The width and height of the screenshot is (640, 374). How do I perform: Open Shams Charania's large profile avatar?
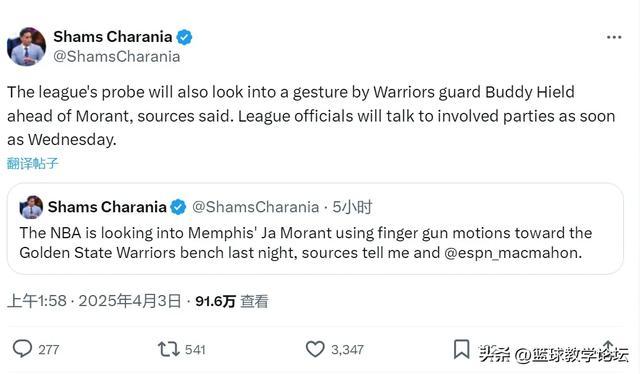[27, 46]
